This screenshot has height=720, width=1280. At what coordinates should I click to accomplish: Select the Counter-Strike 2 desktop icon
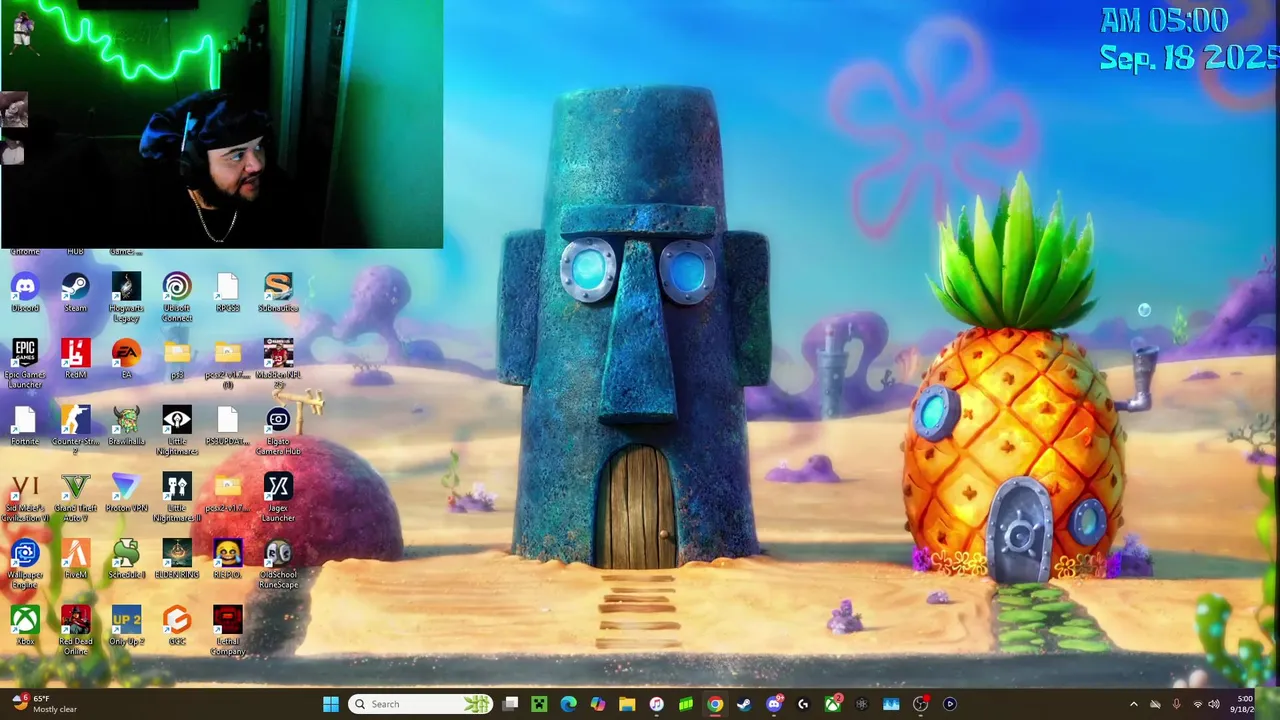coord(75,431)
